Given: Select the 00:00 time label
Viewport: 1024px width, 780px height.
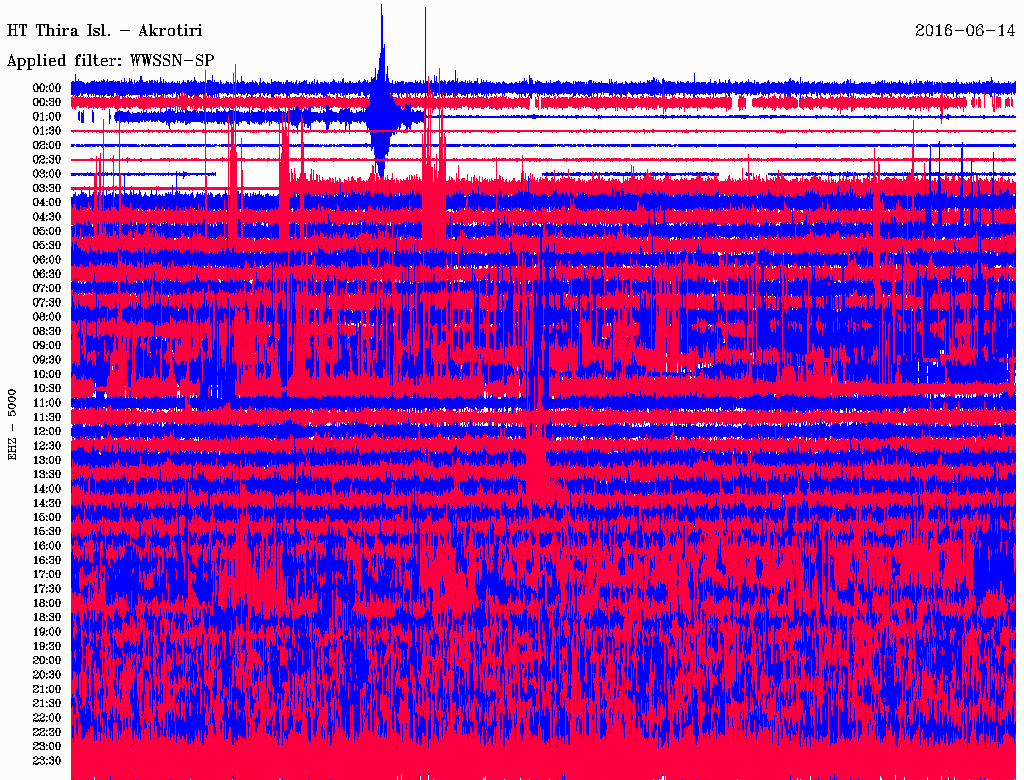Looking at the screenshot, I should coord(47,88).
